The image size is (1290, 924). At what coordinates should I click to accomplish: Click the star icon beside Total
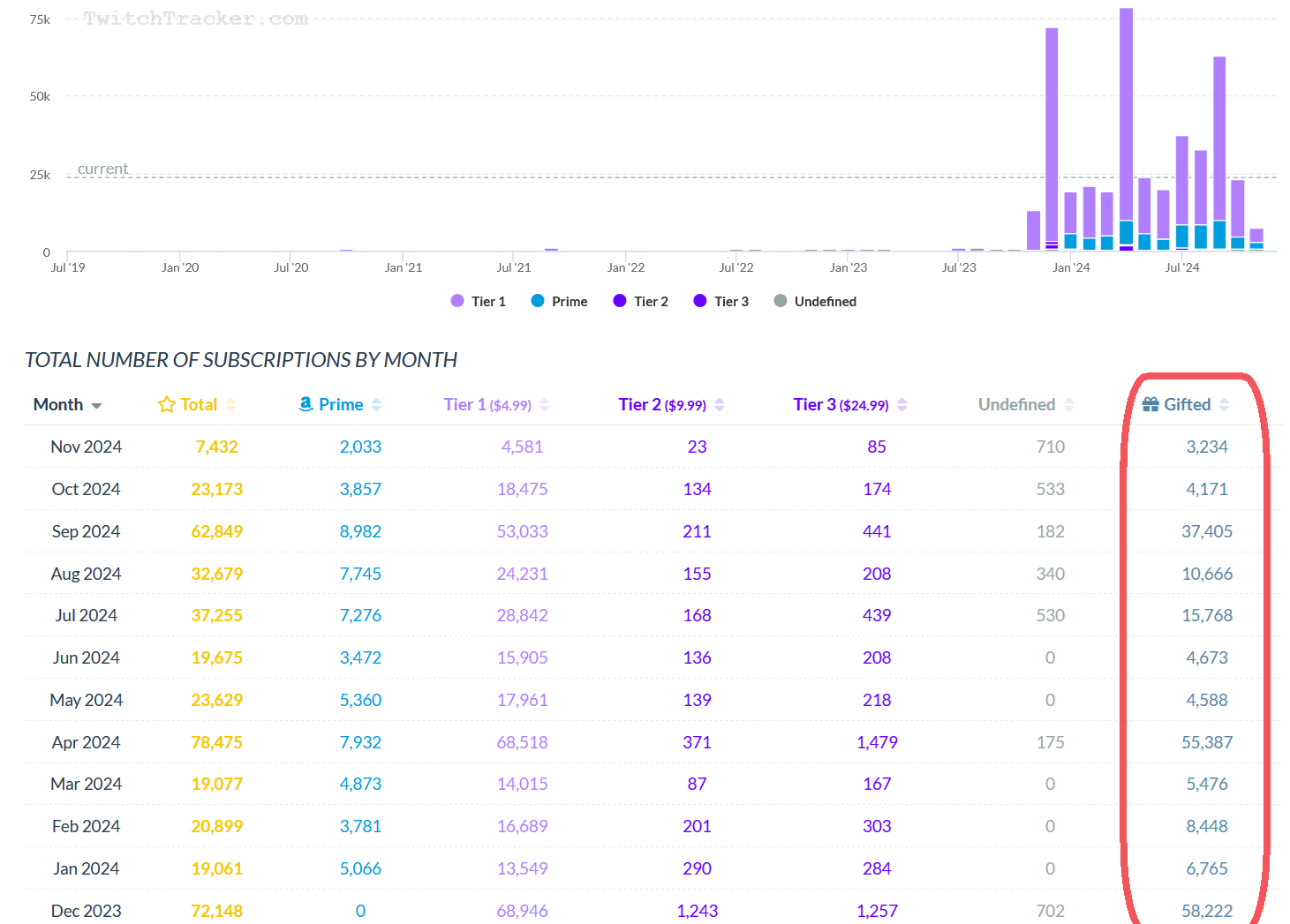[x=166, y=405]
